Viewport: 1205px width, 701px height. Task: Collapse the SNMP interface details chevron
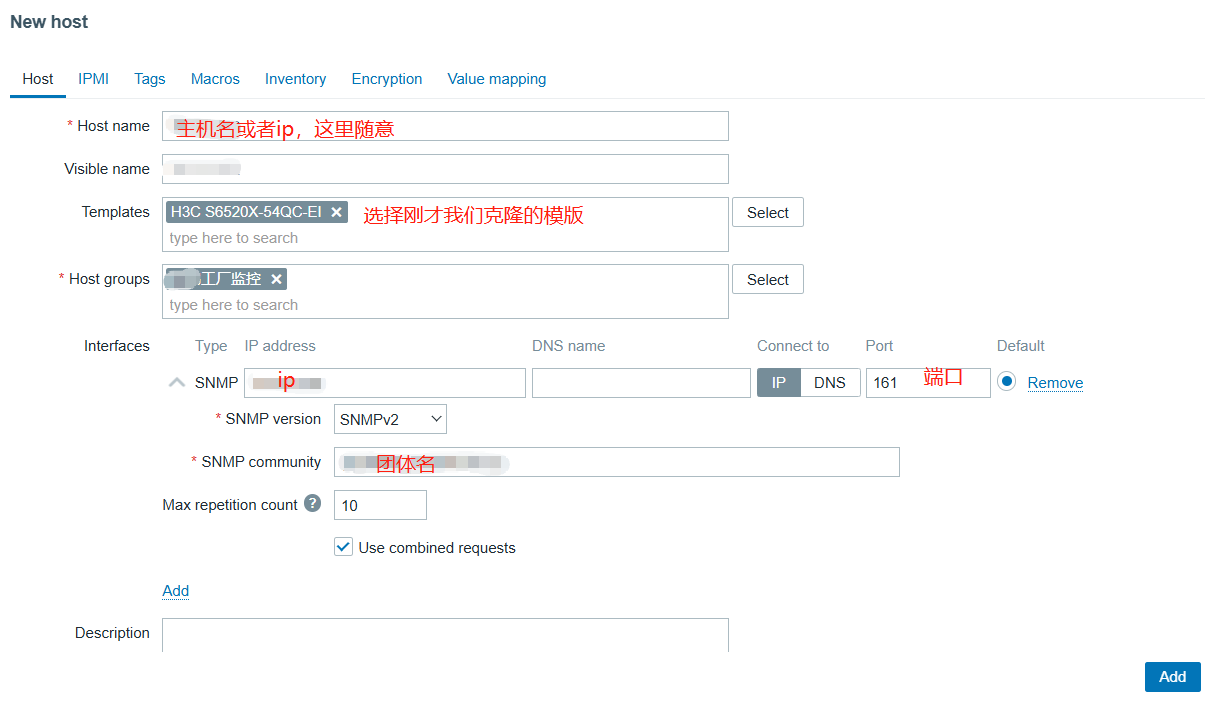point(176,382)
